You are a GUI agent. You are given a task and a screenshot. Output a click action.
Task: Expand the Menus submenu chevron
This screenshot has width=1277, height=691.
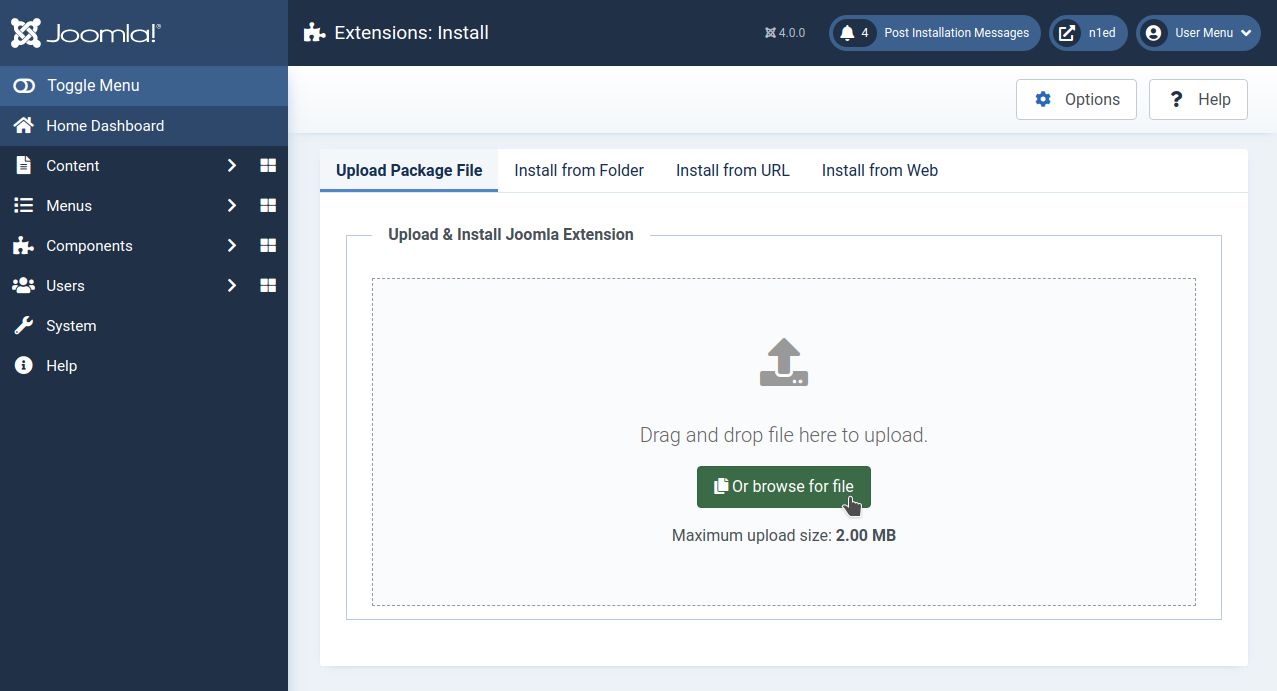click(231, 206)
